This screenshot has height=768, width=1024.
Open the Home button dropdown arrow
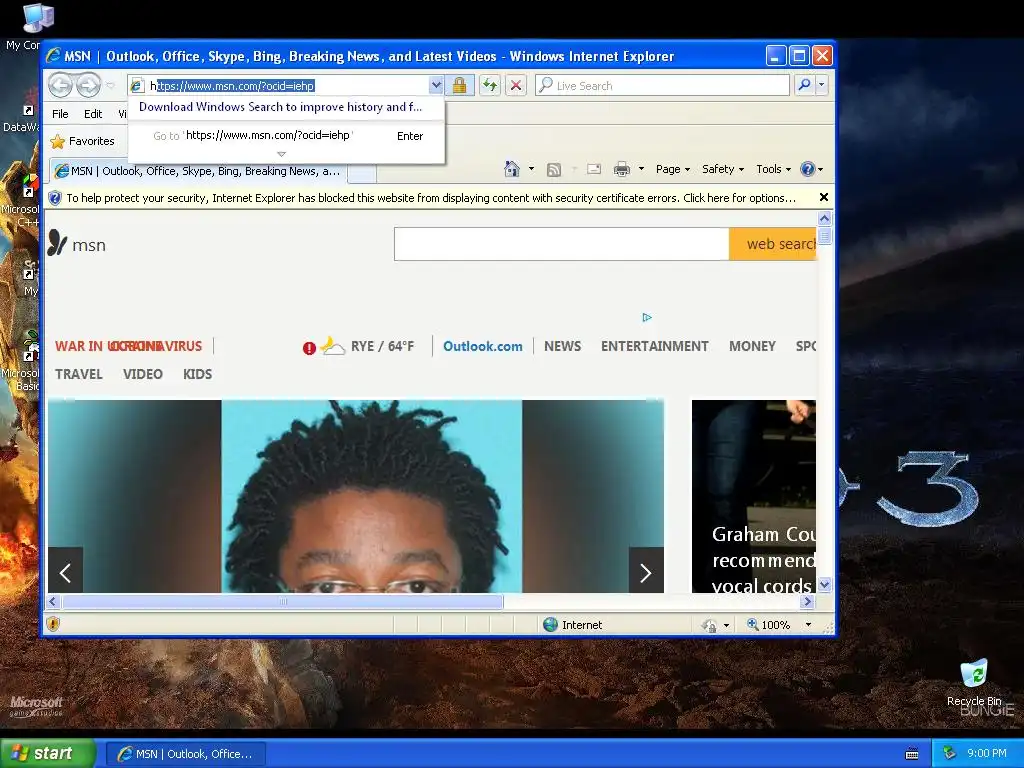pos(532,169)
